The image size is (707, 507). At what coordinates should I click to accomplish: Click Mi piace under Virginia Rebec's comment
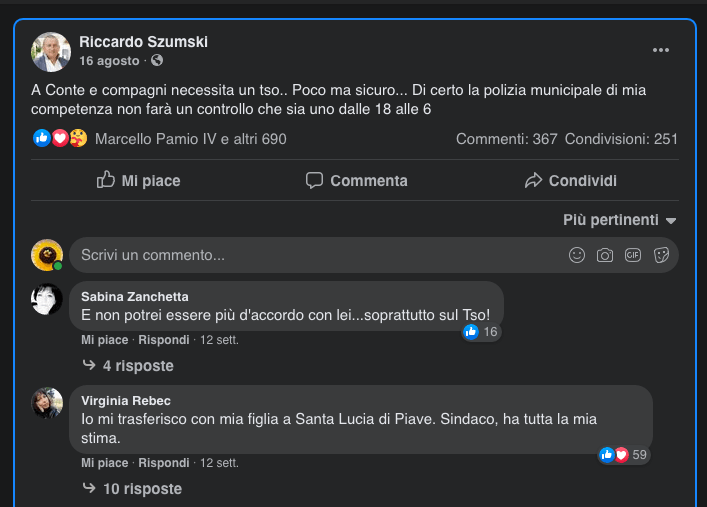point(104,463)
